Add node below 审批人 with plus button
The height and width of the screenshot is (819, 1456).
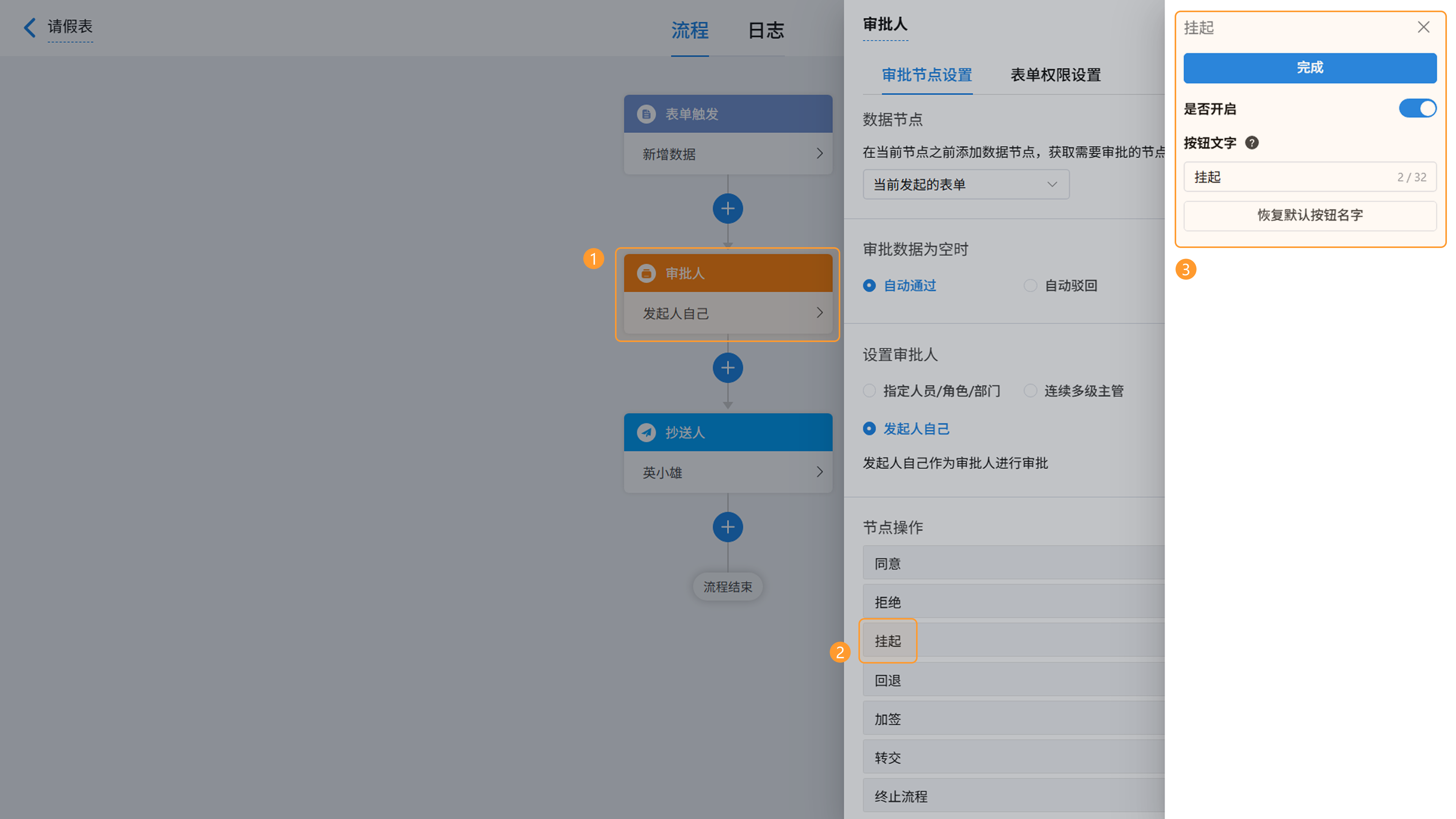pyautogui.click(x=728, y=369)
